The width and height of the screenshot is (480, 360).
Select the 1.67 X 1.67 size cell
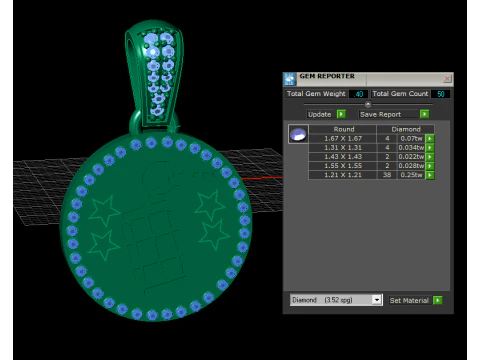click(x=343, y=138)
